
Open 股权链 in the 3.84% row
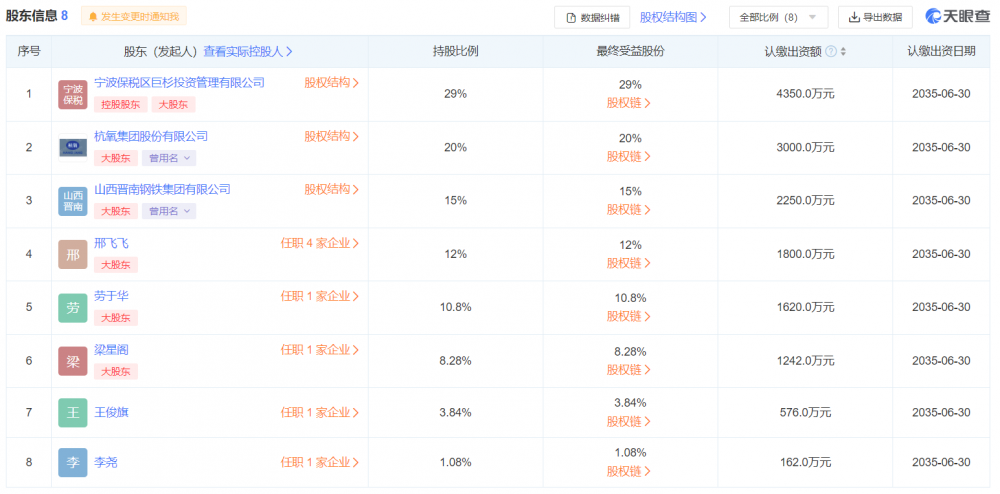point(629,421)
